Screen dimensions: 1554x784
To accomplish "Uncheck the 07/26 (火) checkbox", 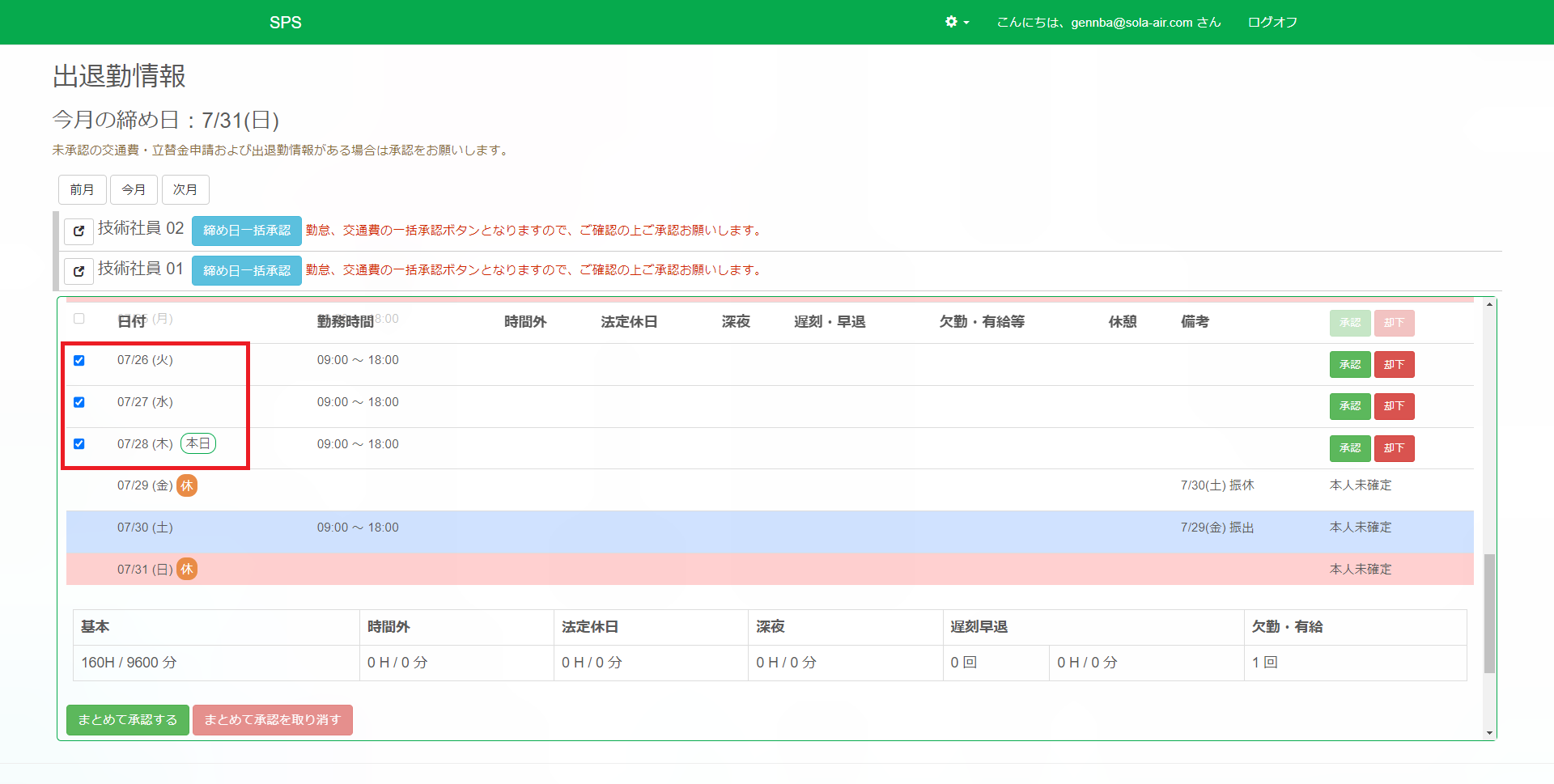I will 79,360.
